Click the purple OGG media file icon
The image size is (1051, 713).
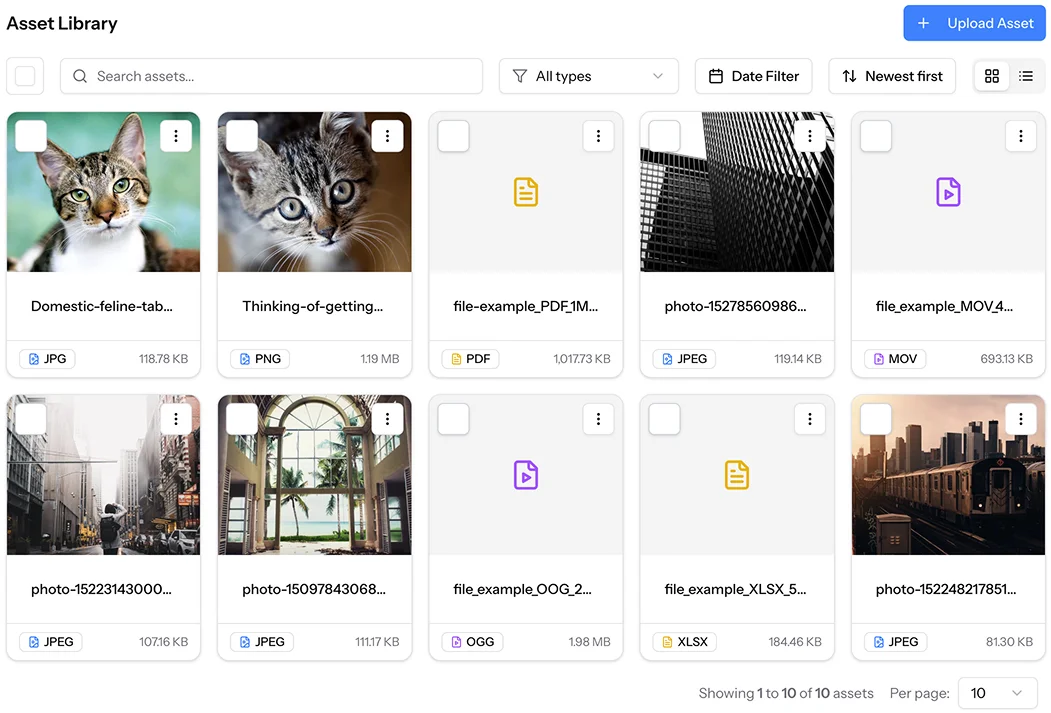coord(526,475)
